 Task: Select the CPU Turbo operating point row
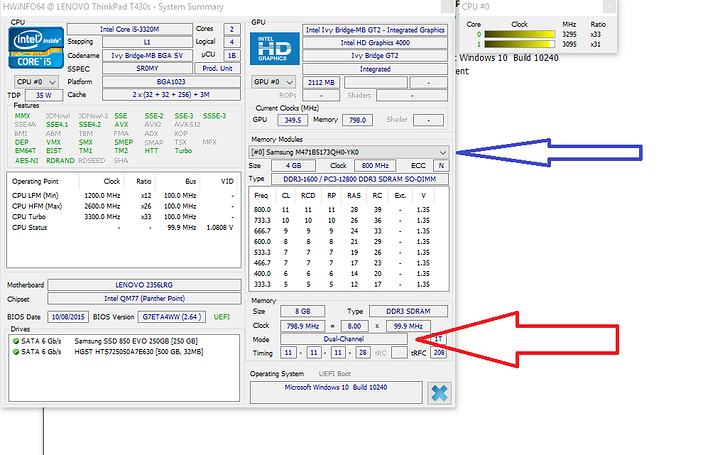pyautogui.click(x=122, y=216)
